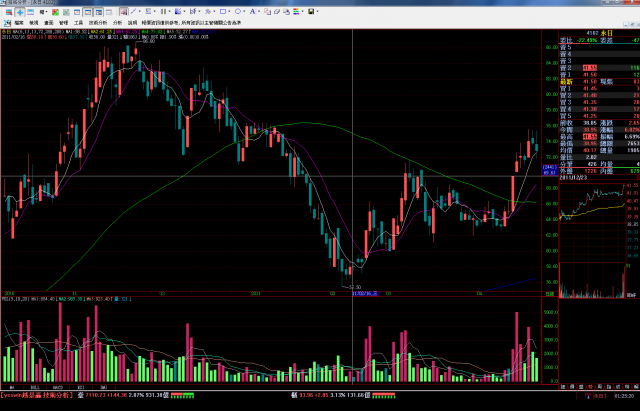This screenshot has height=411, width=640.
Task: Toggle the drawing mode pencil-chart button
Action: click(x=124, y=12)
